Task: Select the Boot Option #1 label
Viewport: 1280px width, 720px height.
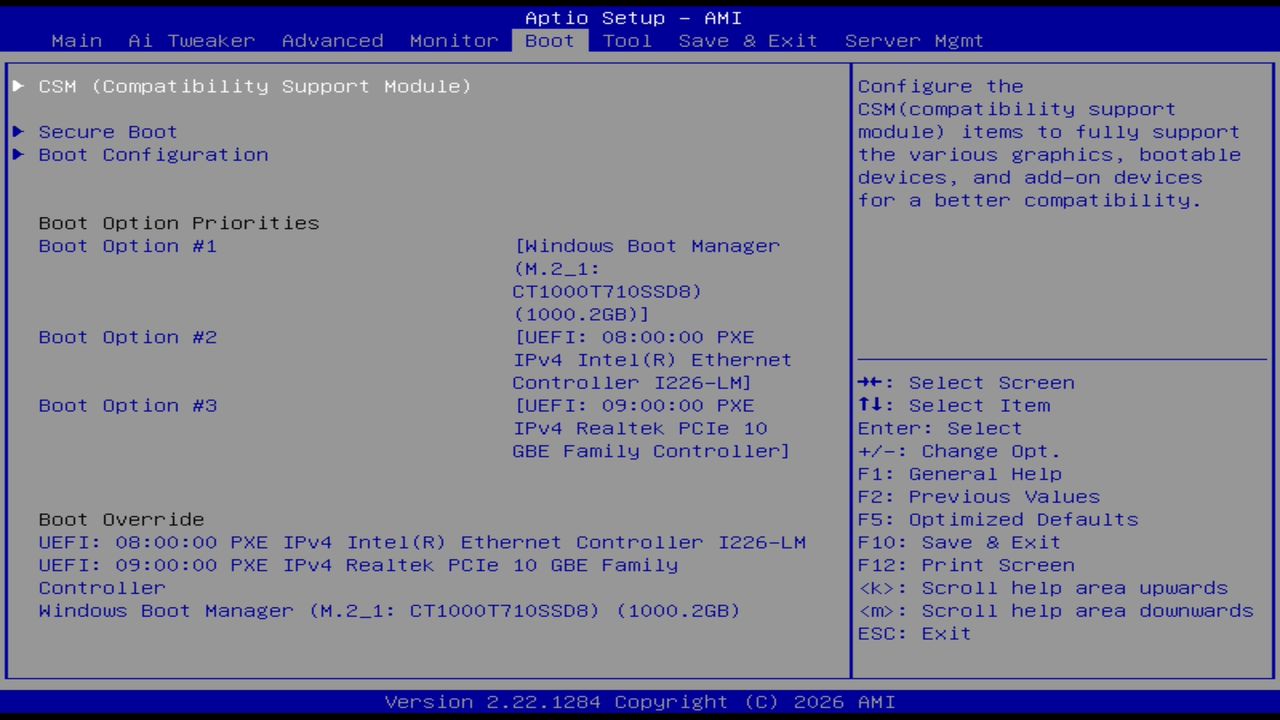Action: pyautogui.click(x=128, y=246)
